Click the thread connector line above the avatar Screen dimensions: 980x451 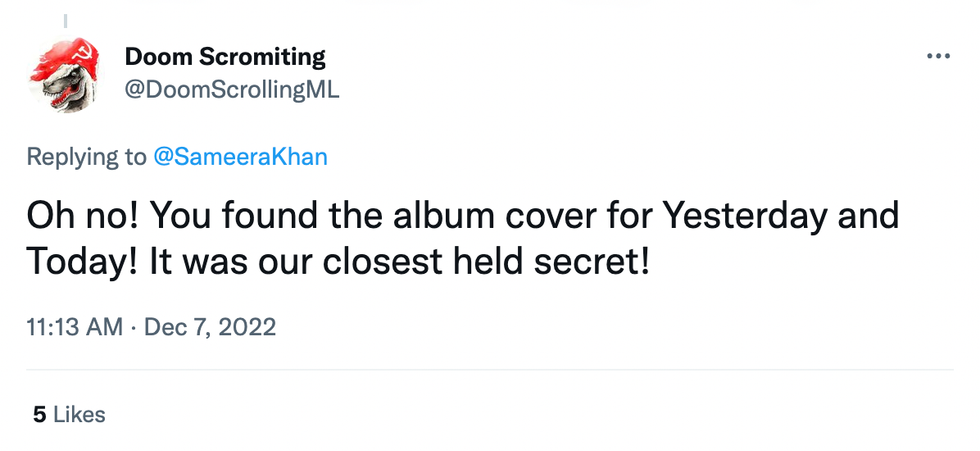(x=65, y=20)
